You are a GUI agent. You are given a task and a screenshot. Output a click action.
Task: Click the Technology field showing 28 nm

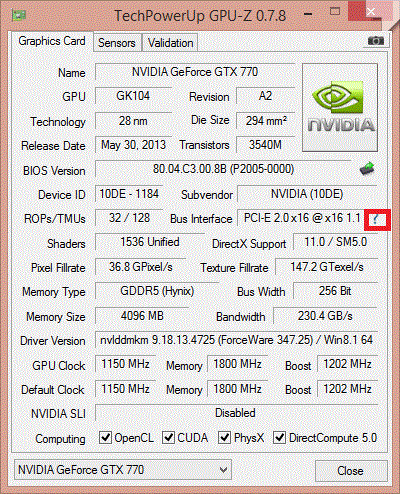point(133,121)
